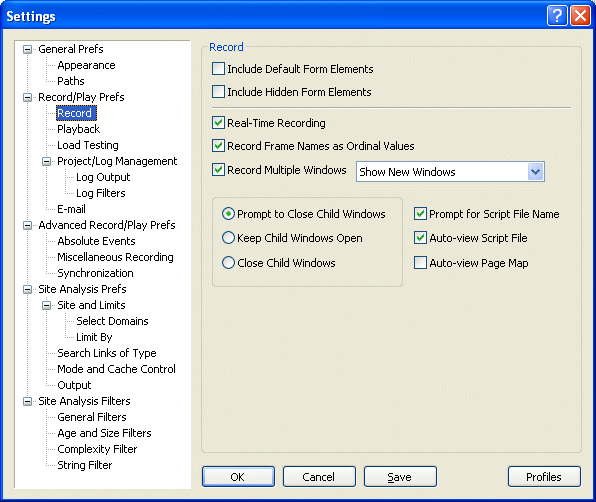The image size is (596, 502).
Task: Select Keep Child Windows Open option
Action: point(228,238)
